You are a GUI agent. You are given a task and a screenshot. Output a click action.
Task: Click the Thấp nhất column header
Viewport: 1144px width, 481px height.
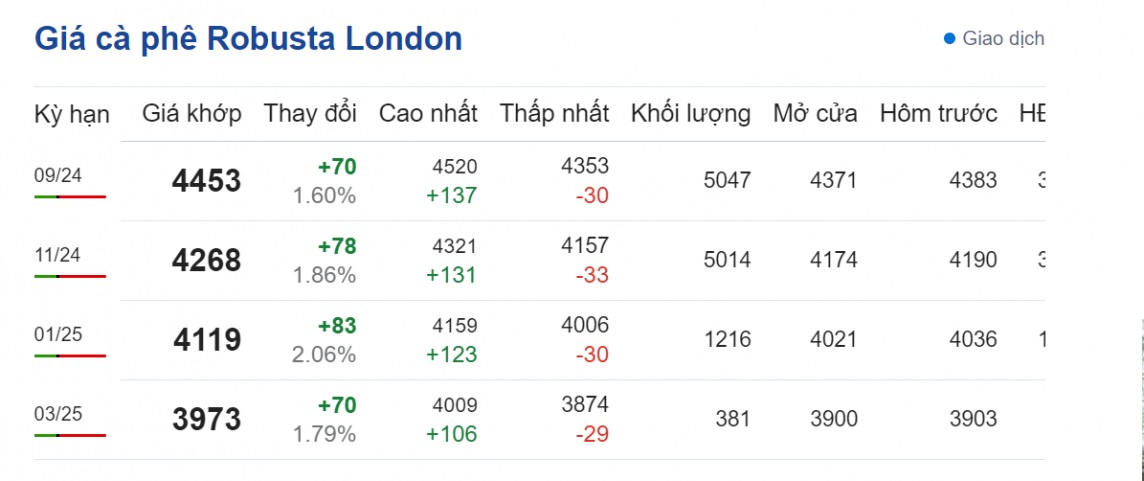click(x=554, y=114)
